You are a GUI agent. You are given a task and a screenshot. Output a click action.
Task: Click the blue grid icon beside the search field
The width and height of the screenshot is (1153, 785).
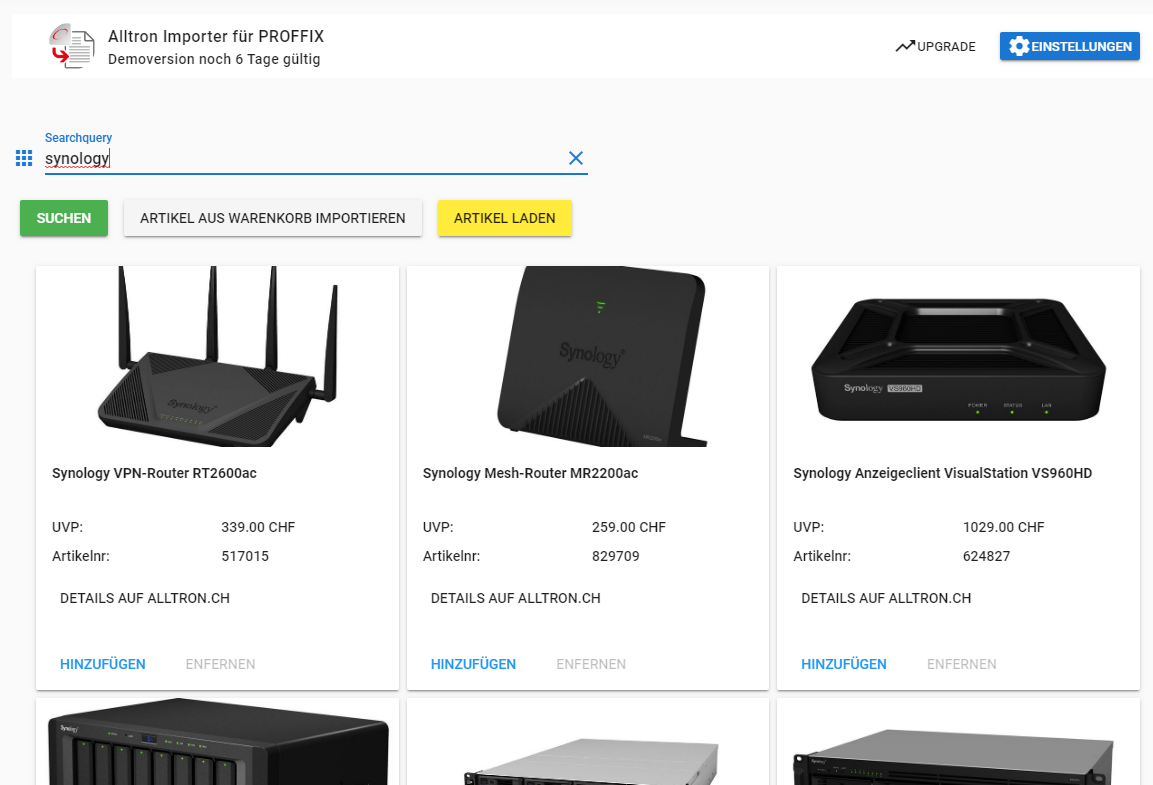click(x=23, y=158)
